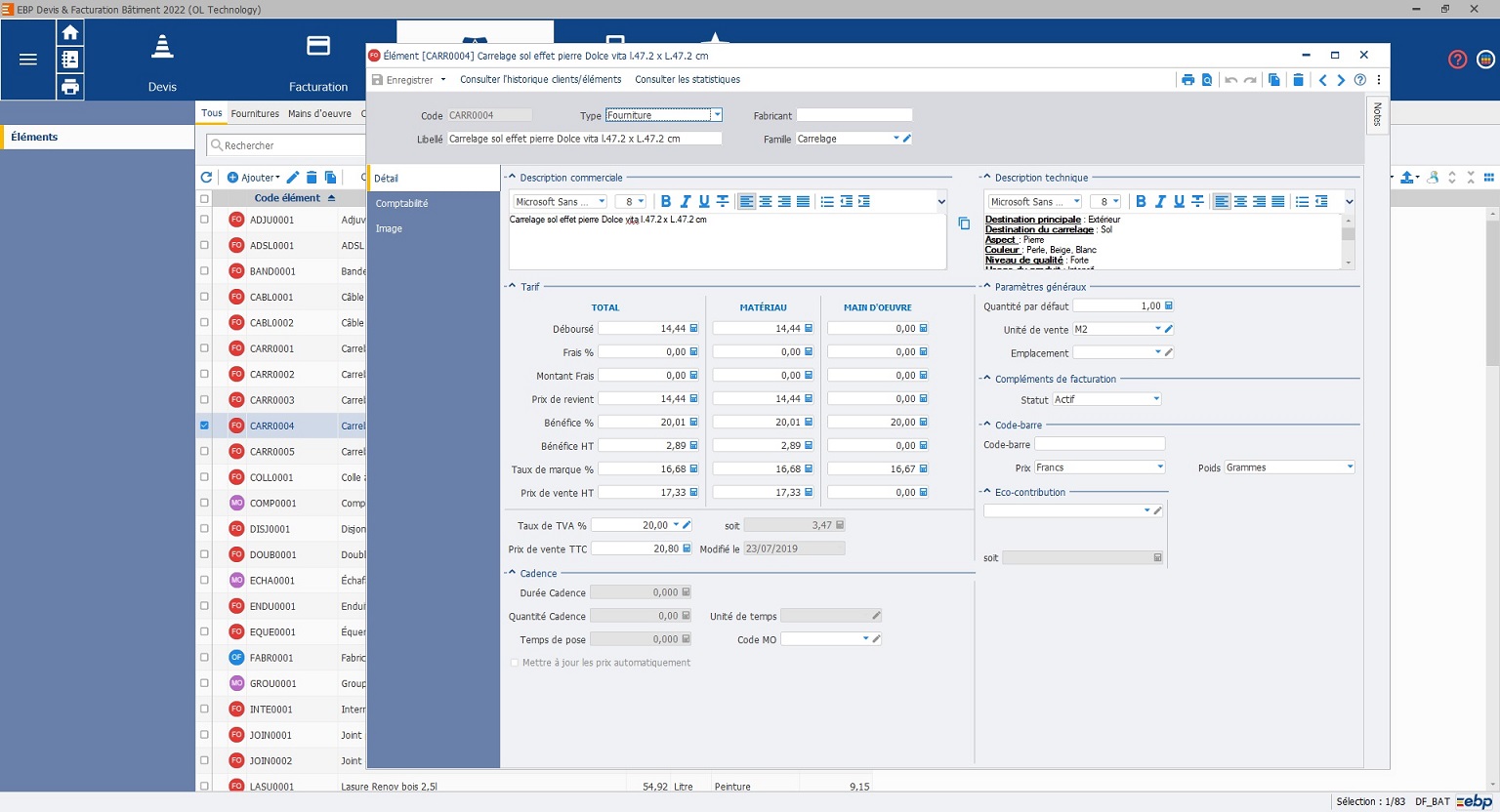Check the GROU0001 row checkbox
The width and height of the screenshot is (1500, 812).
pos(204,683)
